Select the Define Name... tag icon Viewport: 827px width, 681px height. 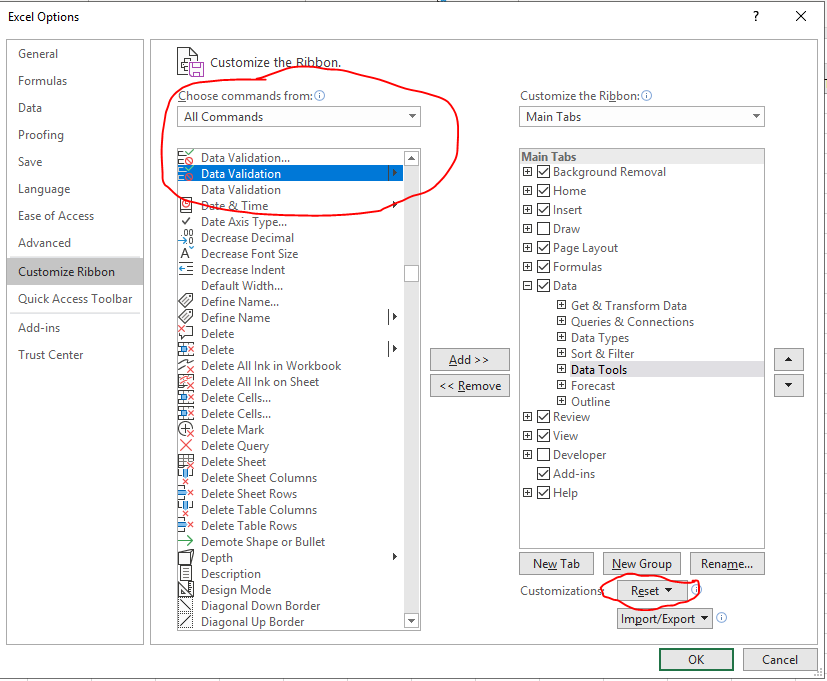[186, 301]
